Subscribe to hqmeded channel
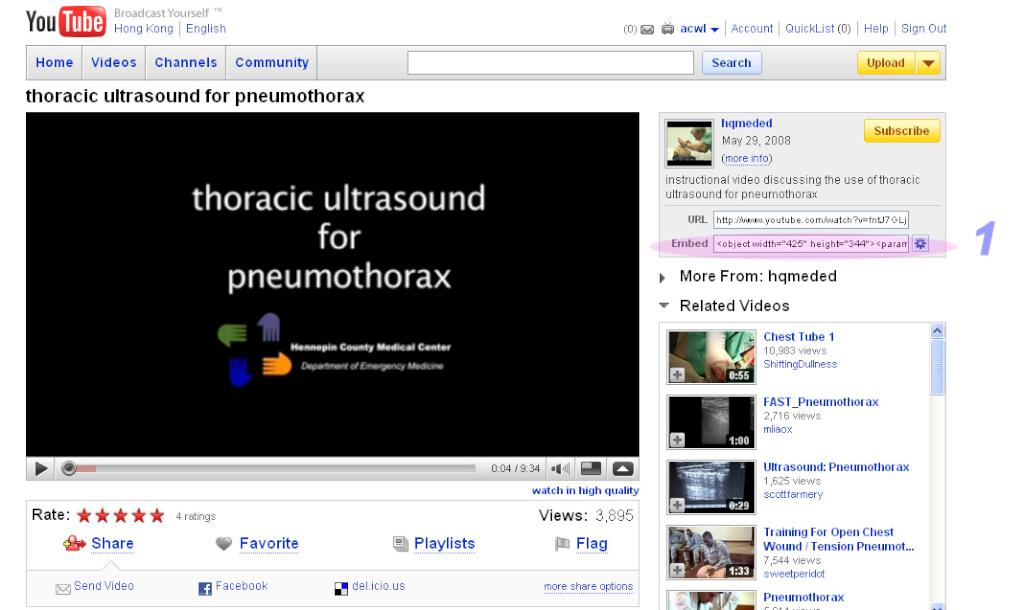Screen dimensions: 1024x610 [902, 131]
